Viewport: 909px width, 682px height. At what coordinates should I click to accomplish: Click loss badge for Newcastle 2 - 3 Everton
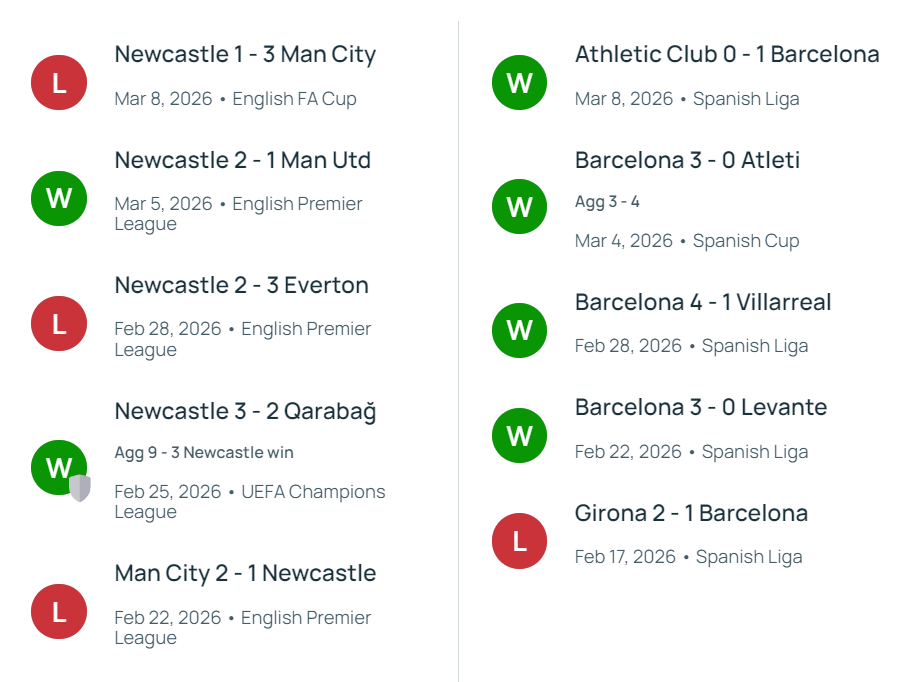(x=59, y=323)
